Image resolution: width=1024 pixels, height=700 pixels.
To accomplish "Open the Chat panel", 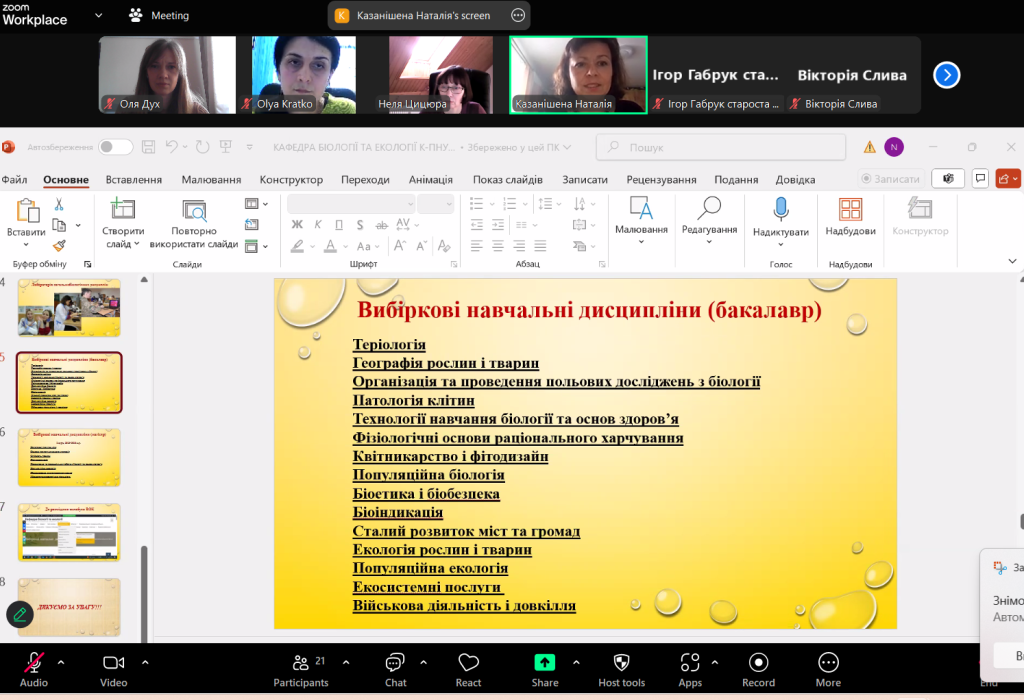I will point(395,663).
